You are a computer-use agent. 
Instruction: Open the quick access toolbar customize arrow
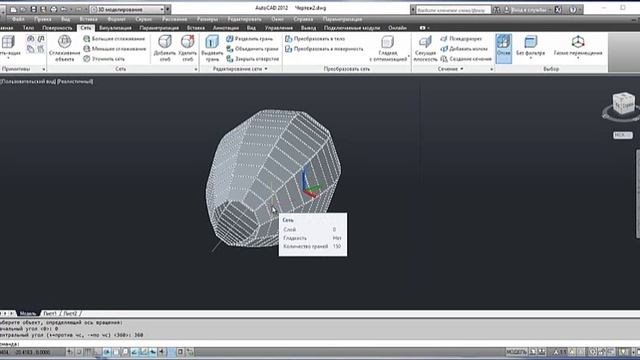167,9
